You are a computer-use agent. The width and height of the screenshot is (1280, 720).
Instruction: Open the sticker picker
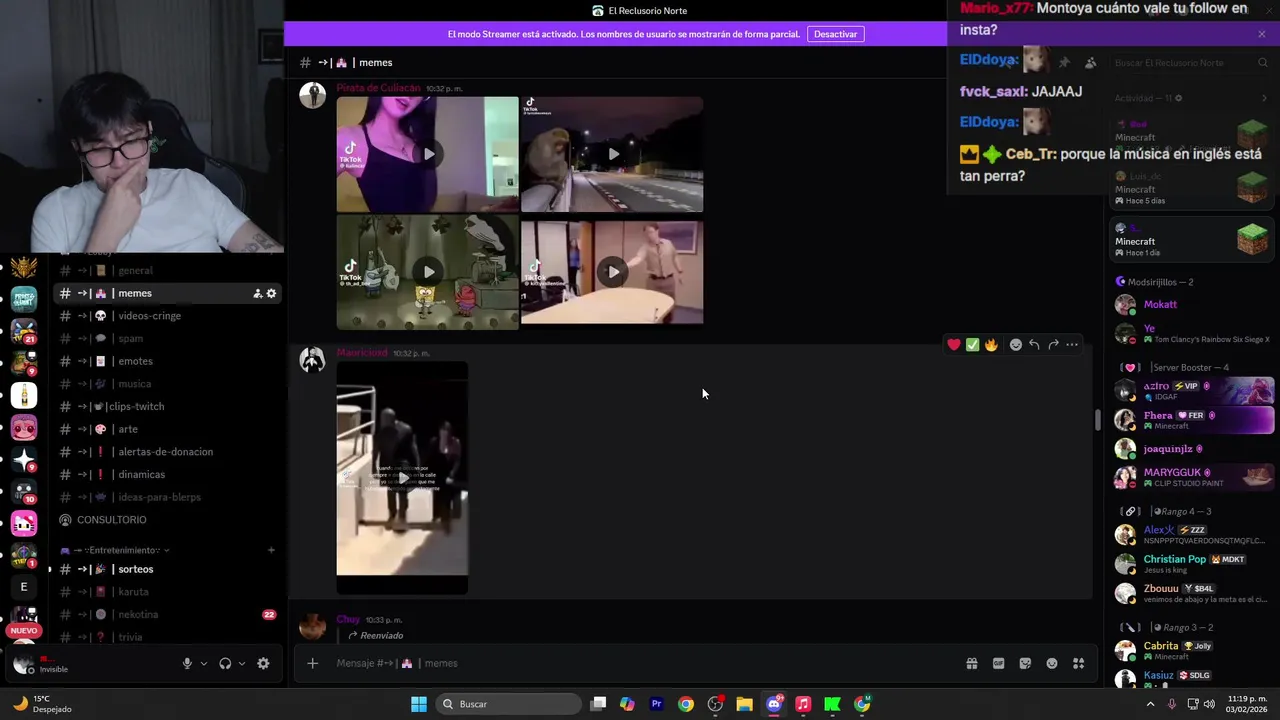tap(1025, 663)
